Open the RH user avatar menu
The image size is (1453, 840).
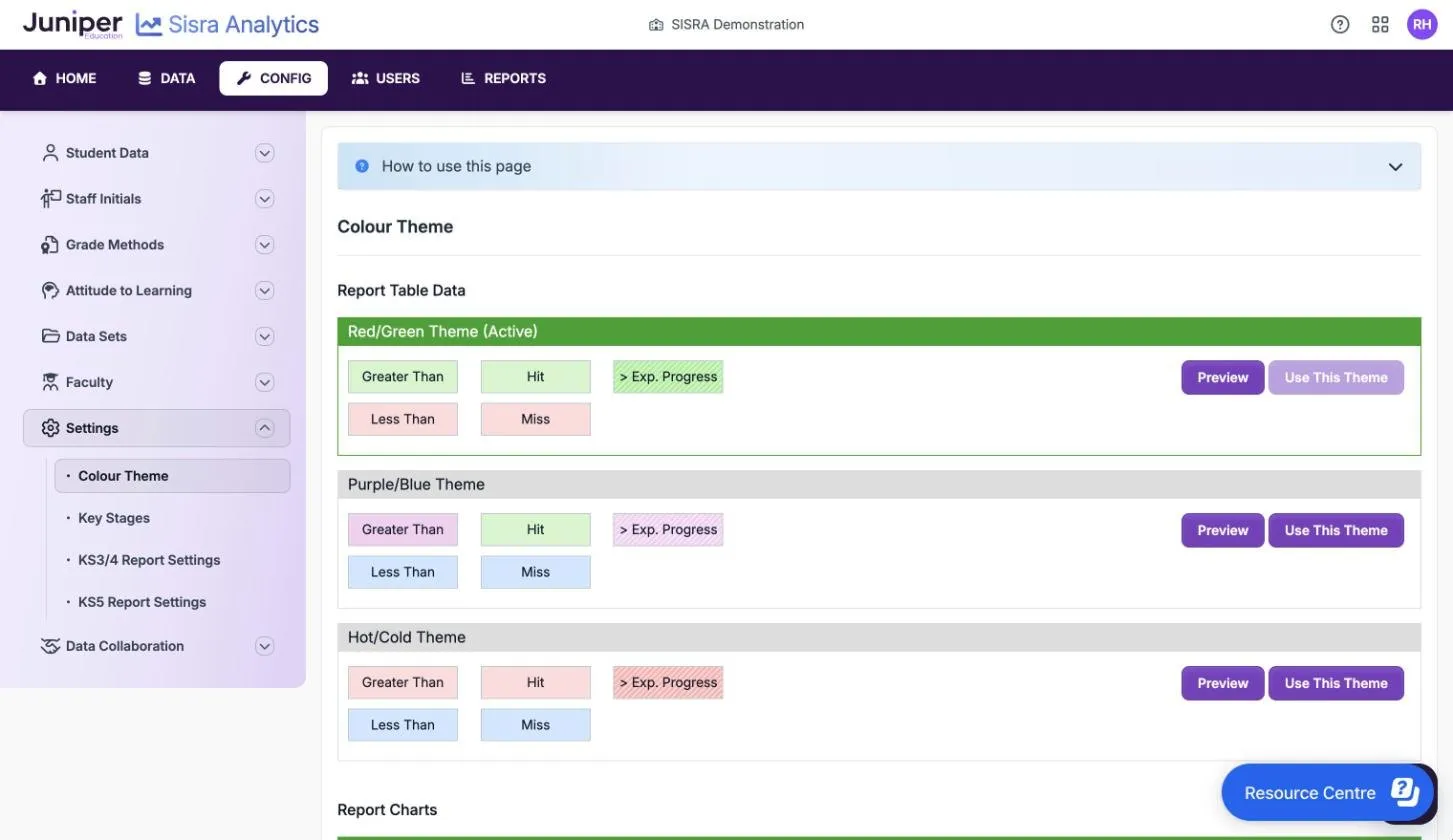point(1422,25)
